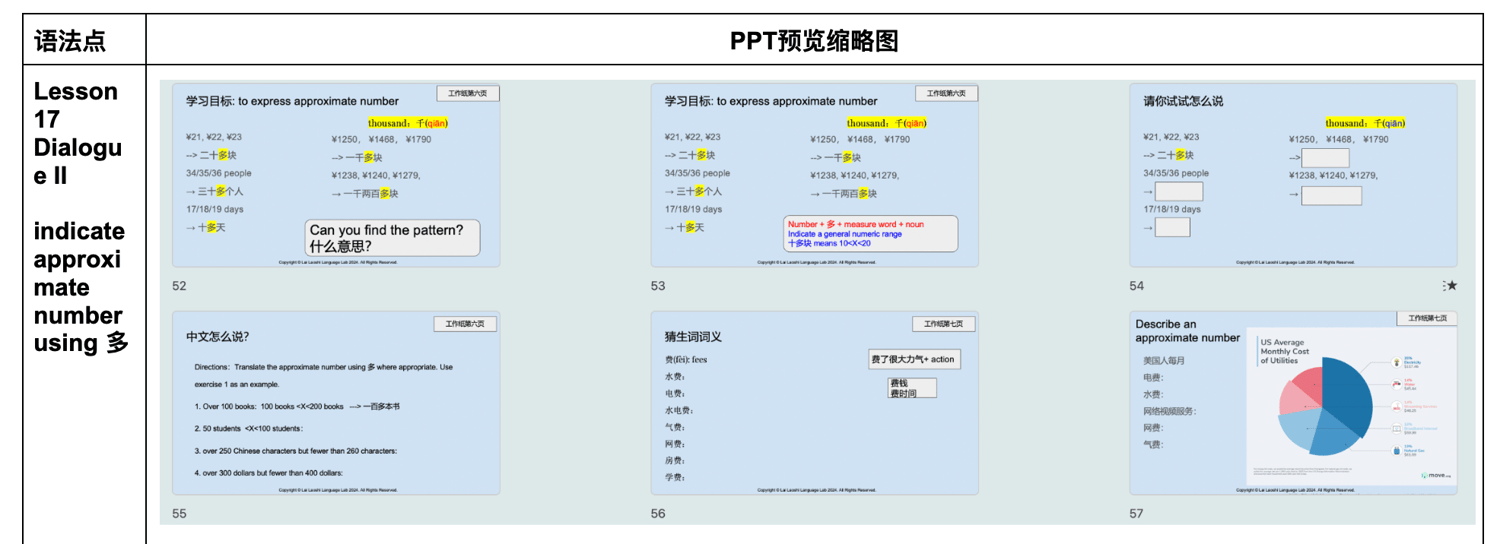Image resolution: width=1500 pixels, height=544 pixels.
Task: Click 美国人每月 label on slide 57
Action: (1164, 360)
